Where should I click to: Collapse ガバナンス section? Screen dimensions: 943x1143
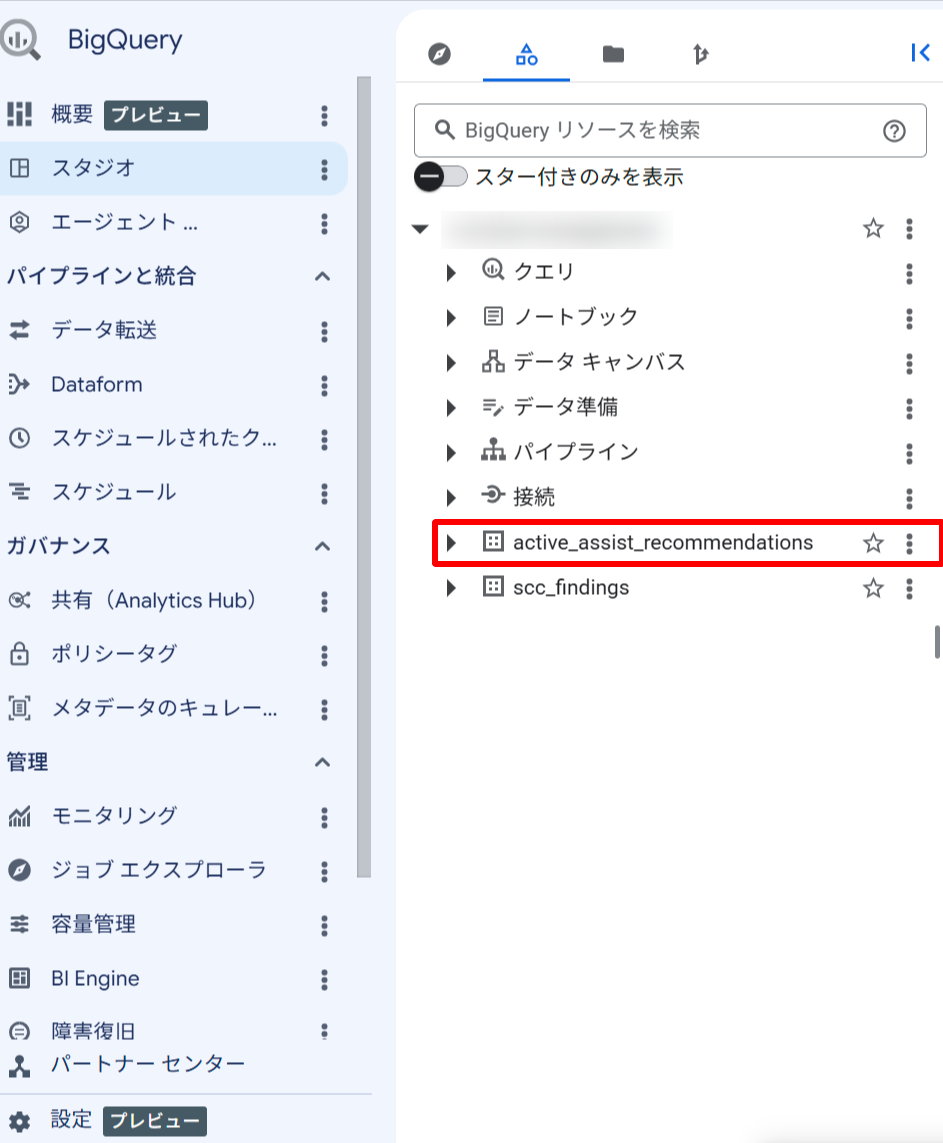point(322,546)
